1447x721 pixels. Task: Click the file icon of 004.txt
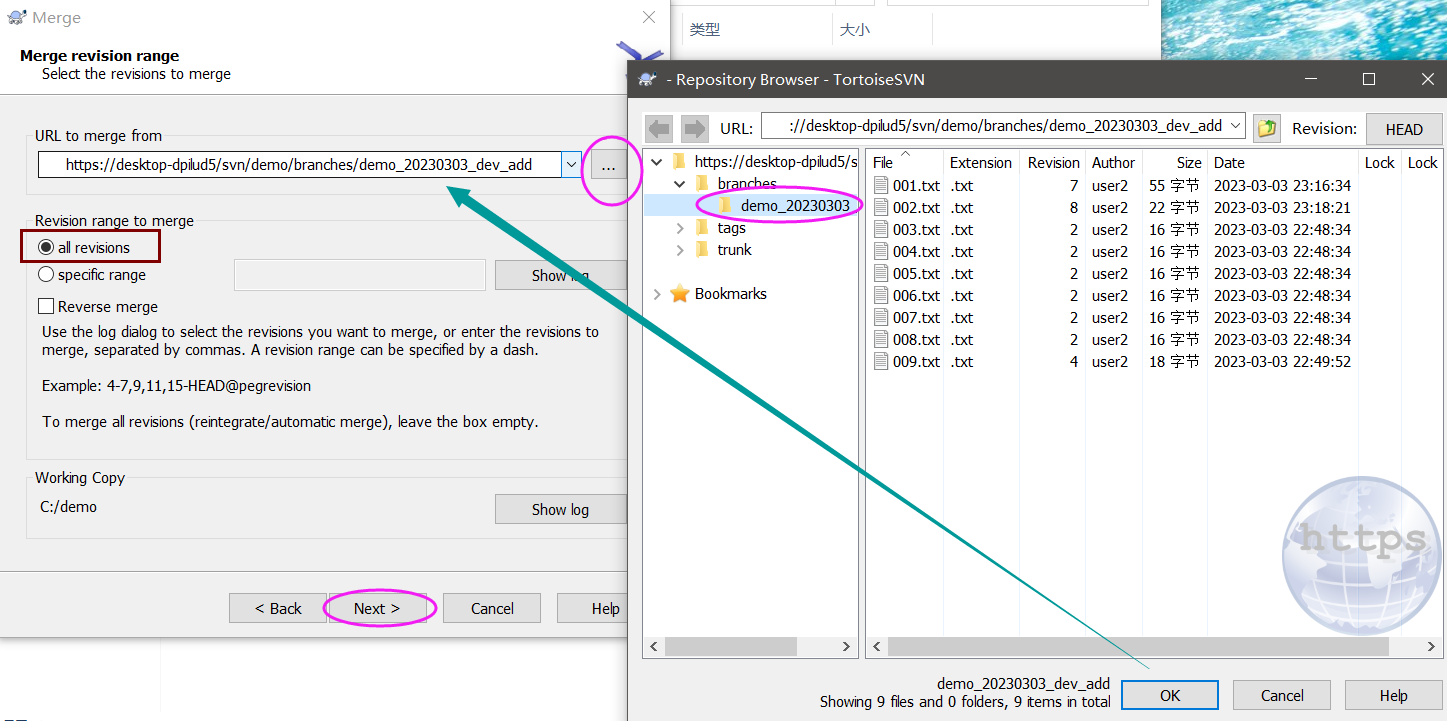(x=881, y=252)
